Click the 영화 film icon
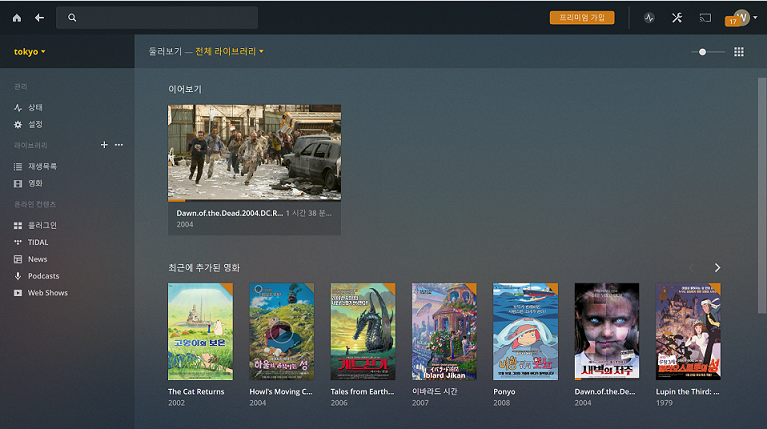 click(18, 183)
